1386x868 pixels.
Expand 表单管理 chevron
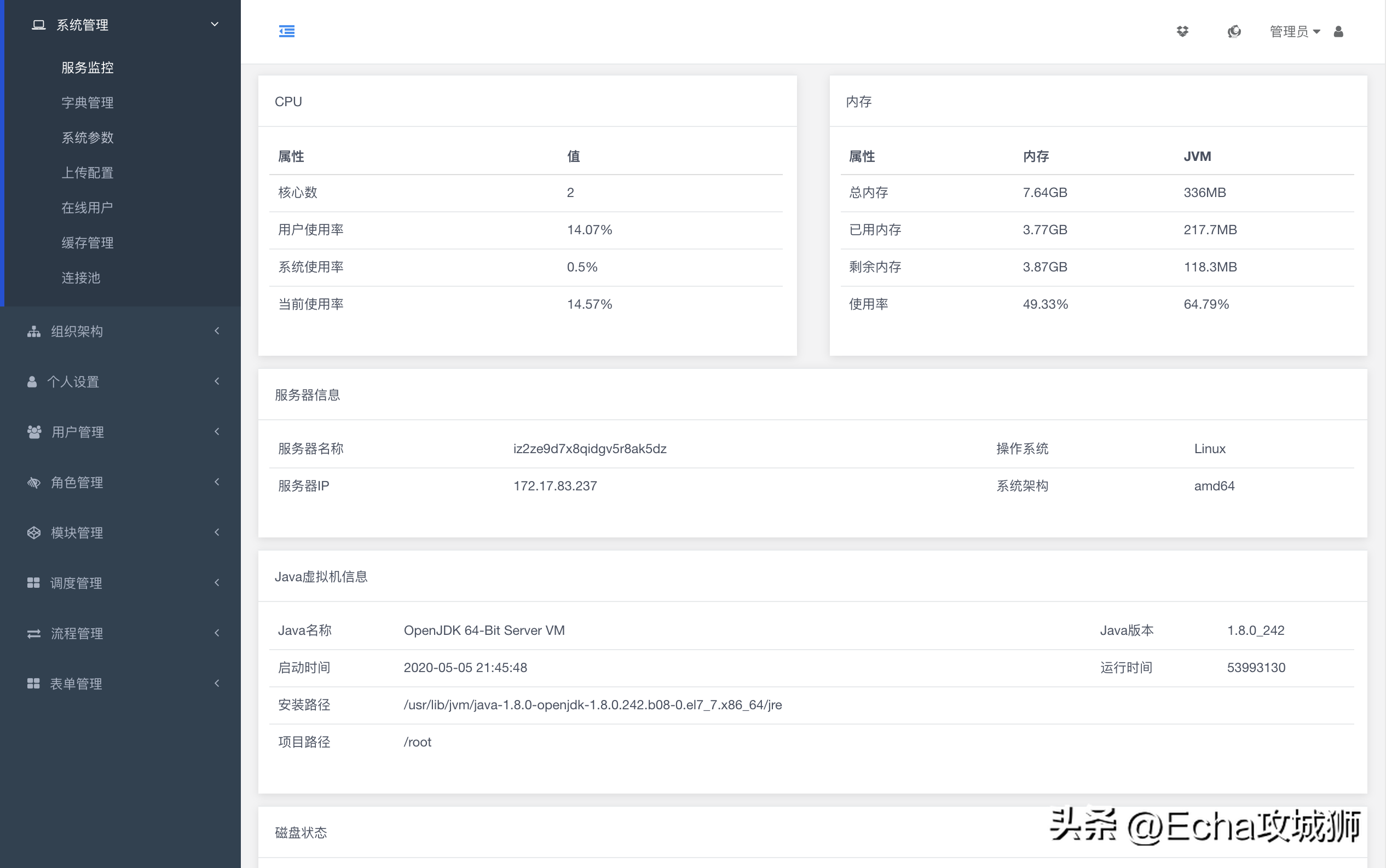tap(217, 683)
